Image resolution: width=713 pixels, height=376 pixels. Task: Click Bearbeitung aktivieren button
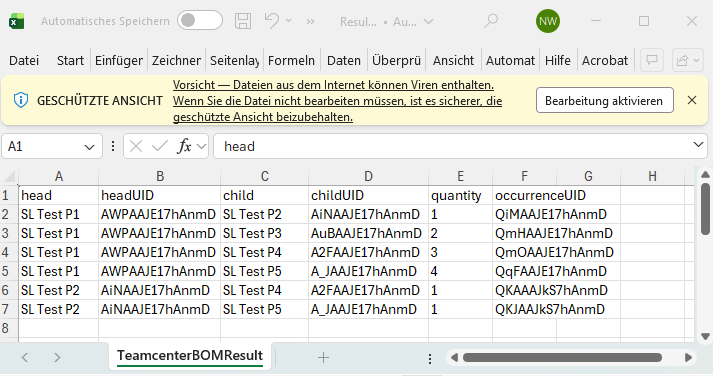[x=604, y=100]
